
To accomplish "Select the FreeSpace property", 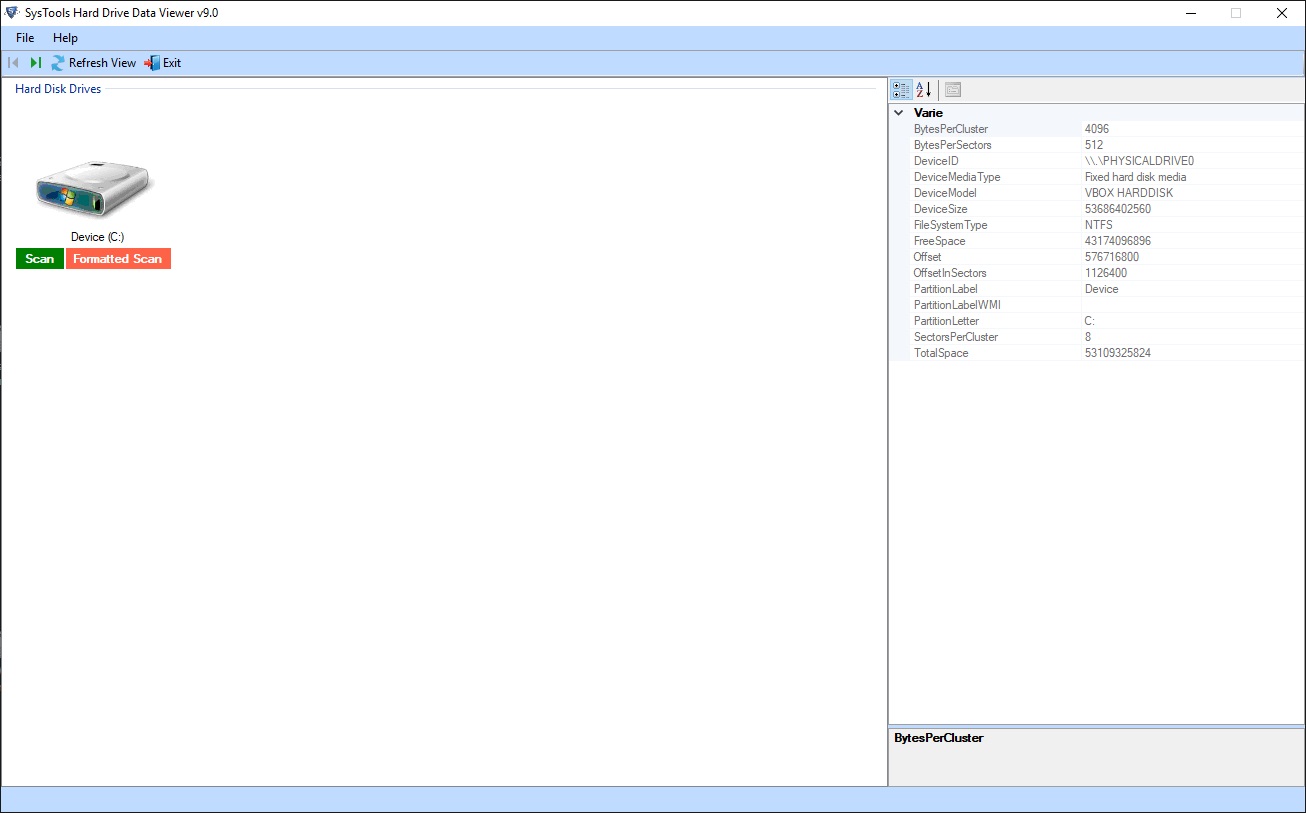I will [x=940, y=241].
